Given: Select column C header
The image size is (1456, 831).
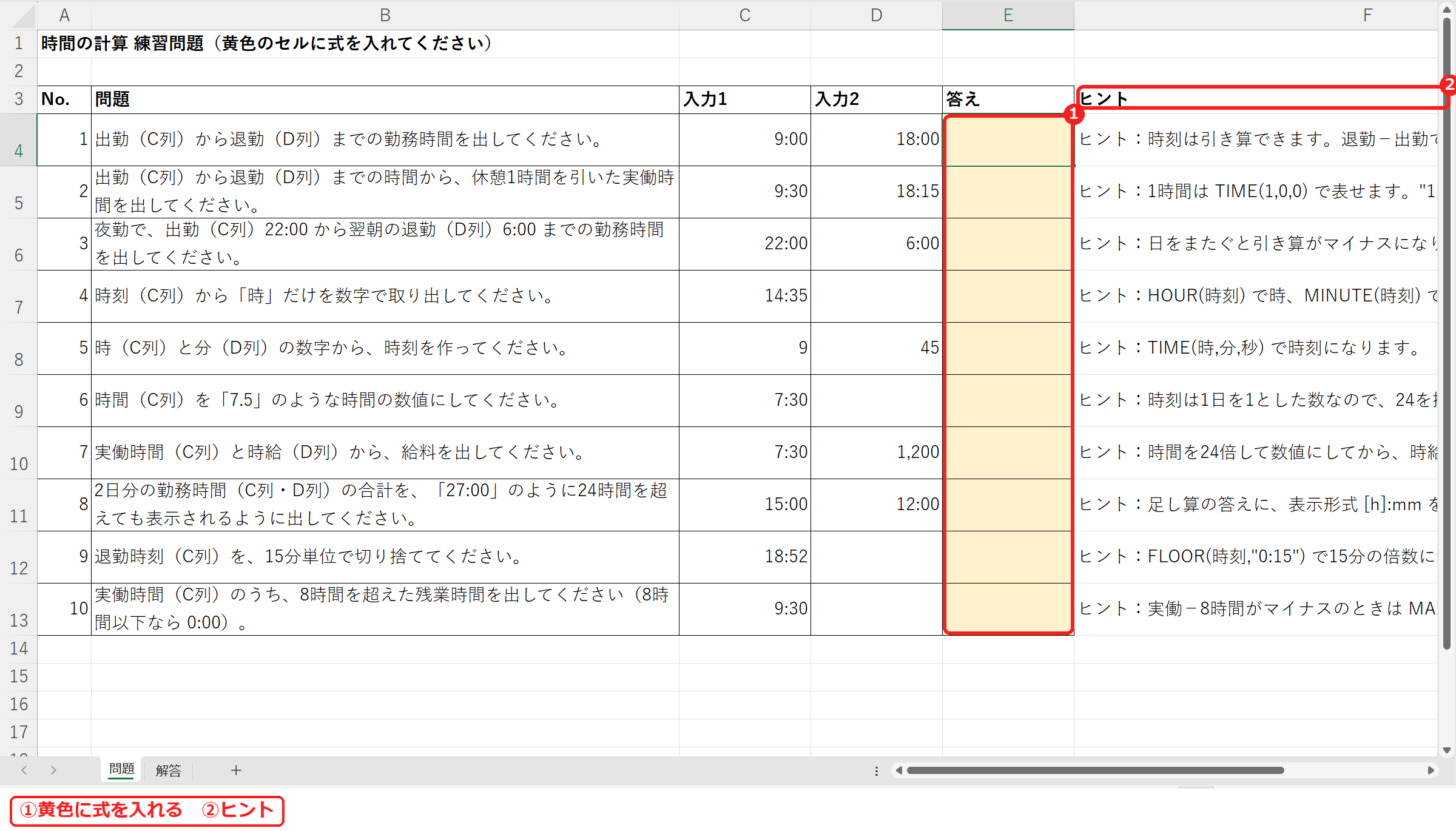Looking at the screenshot, I should 745,15.
